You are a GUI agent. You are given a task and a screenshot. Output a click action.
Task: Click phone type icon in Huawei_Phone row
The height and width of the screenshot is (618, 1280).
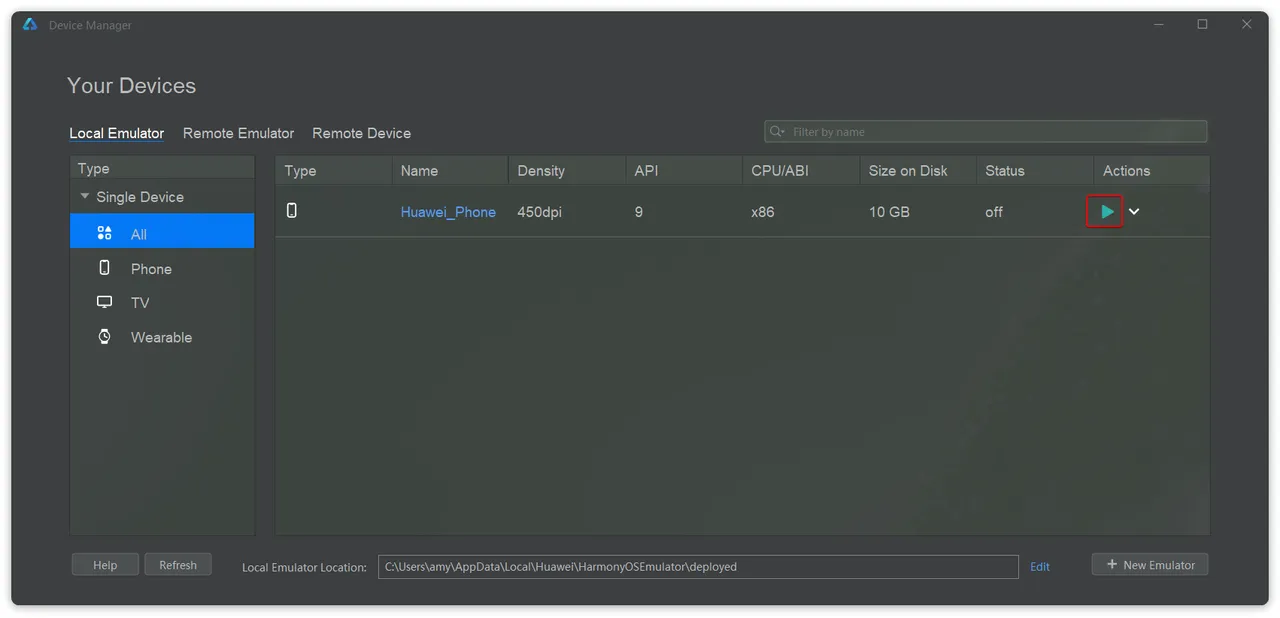click(292, 210)
